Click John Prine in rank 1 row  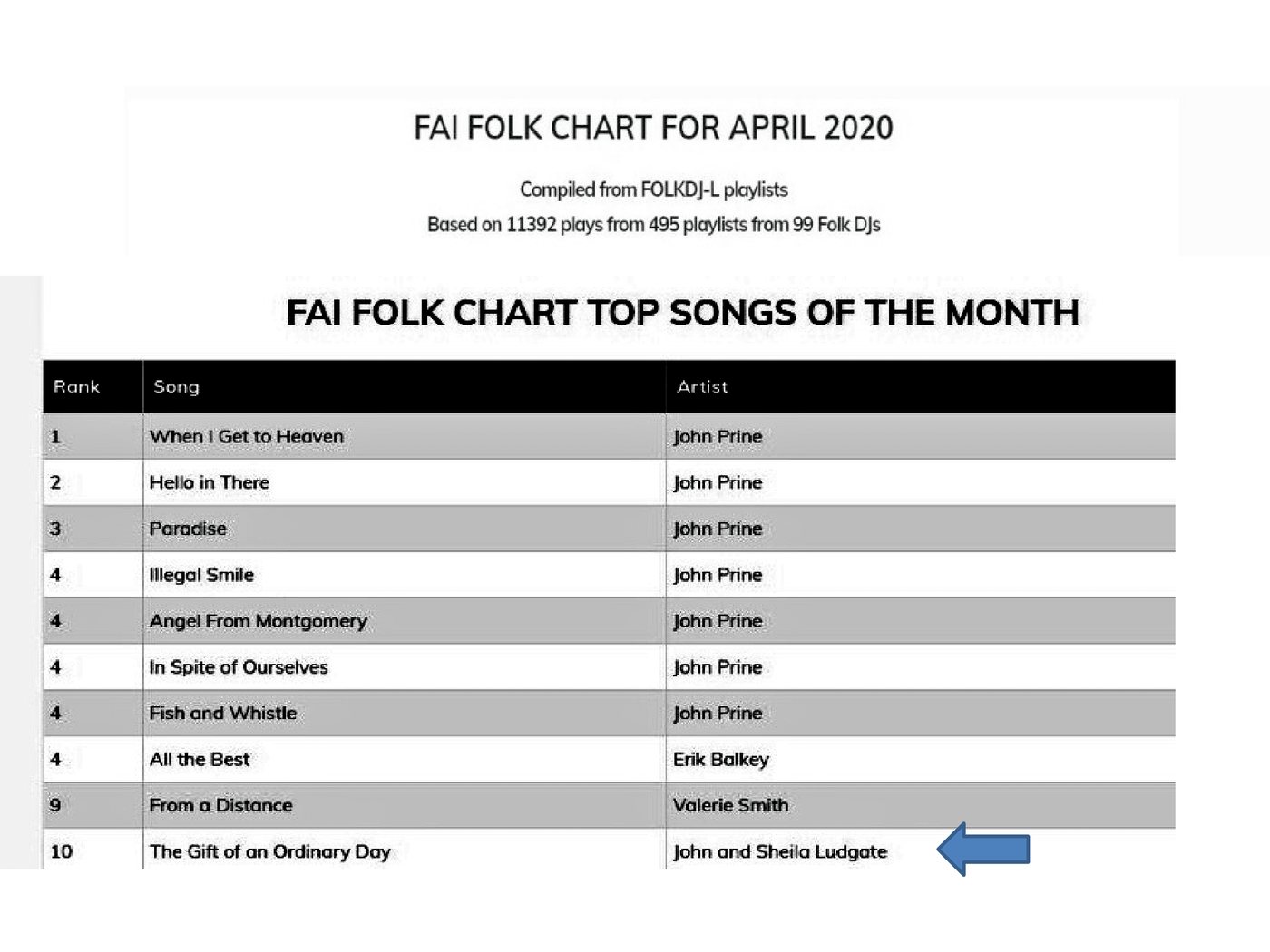tap(718, 437)
